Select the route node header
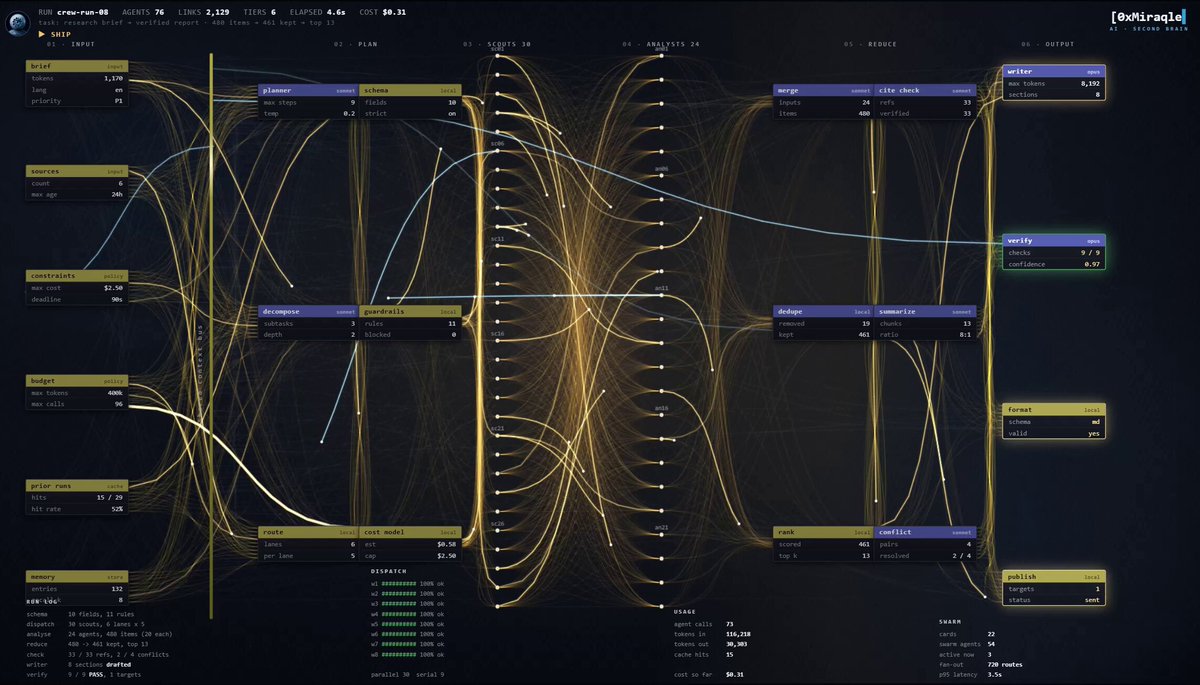 coord(309,532)
